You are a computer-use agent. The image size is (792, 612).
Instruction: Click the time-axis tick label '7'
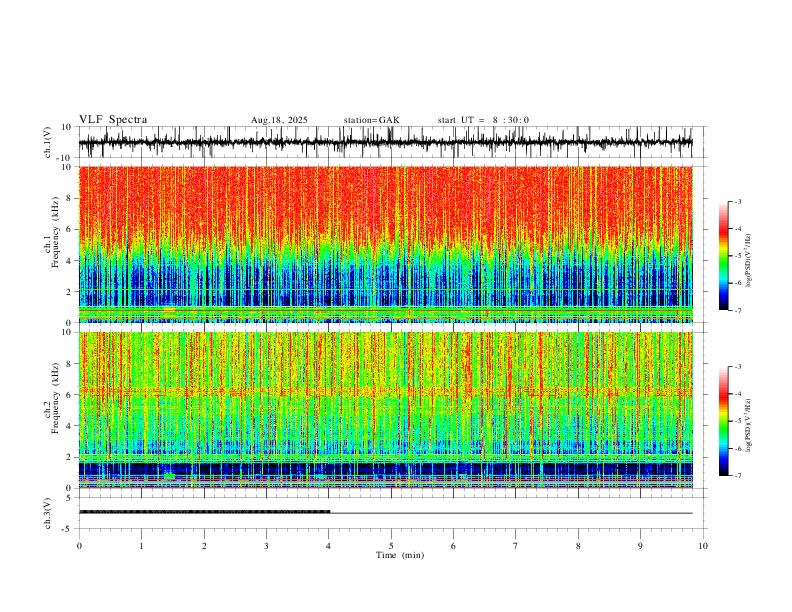516,546
